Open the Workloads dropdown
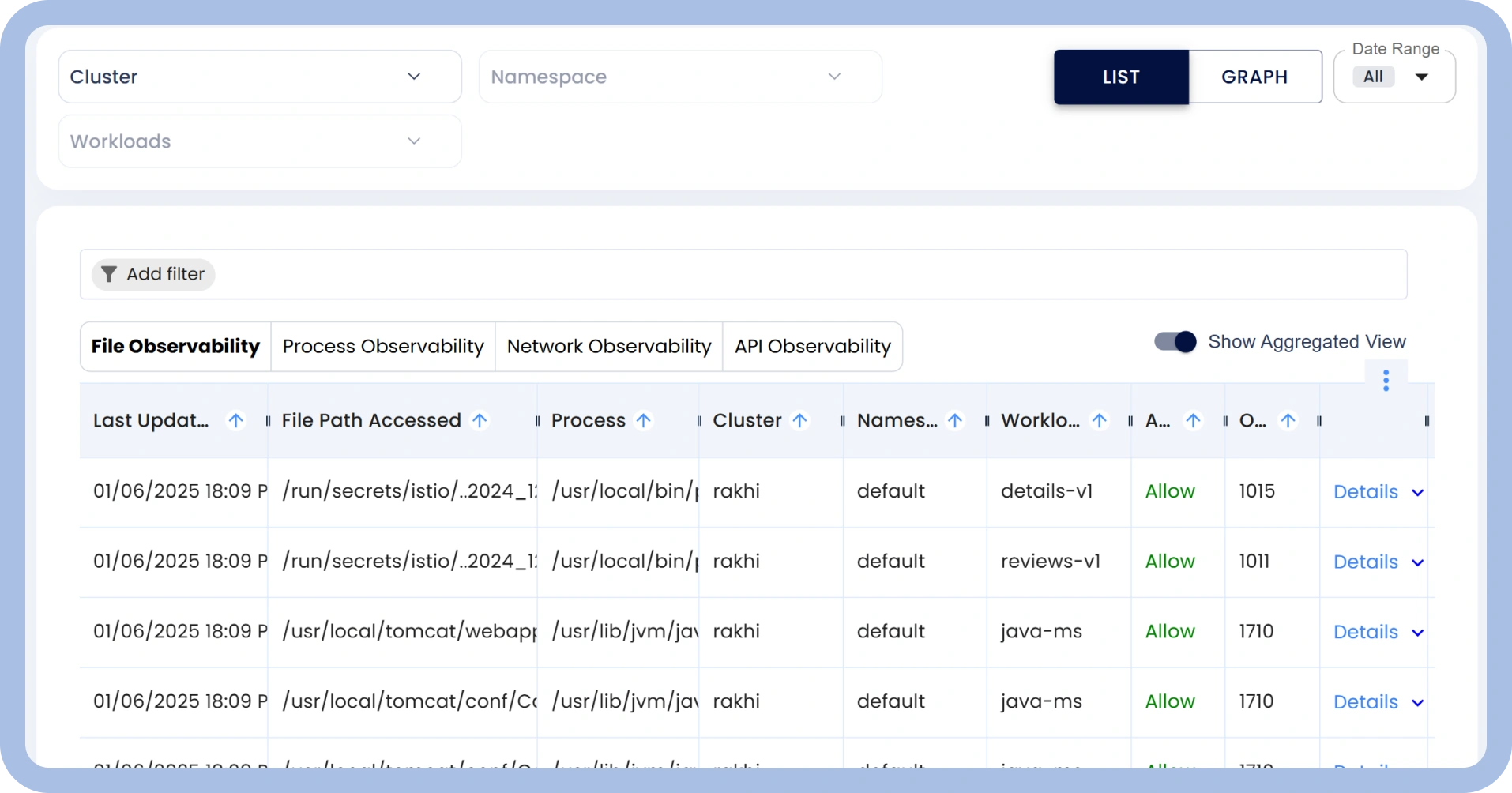 point(259,141)
